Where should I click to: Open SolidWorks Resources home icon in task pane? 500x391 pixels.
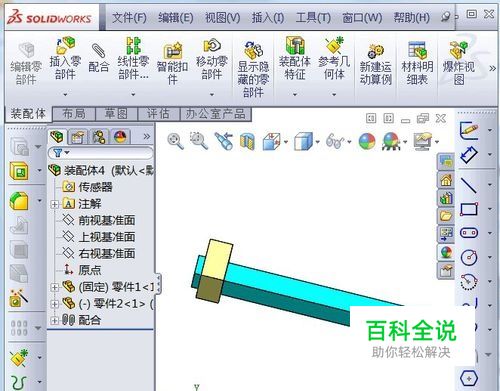pyautogui.click(x=446, y=180)
